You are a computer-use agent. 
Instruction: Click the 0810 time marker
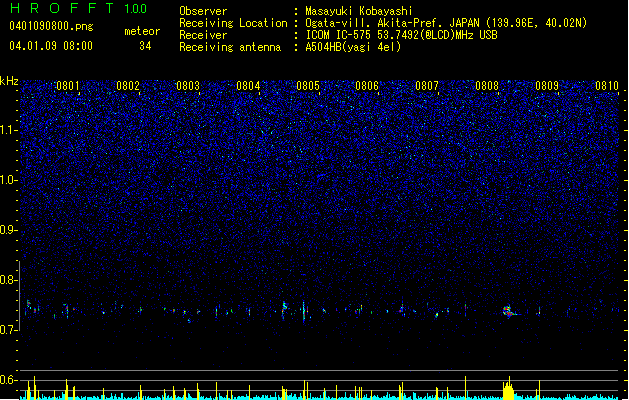[x=607, y=86]
